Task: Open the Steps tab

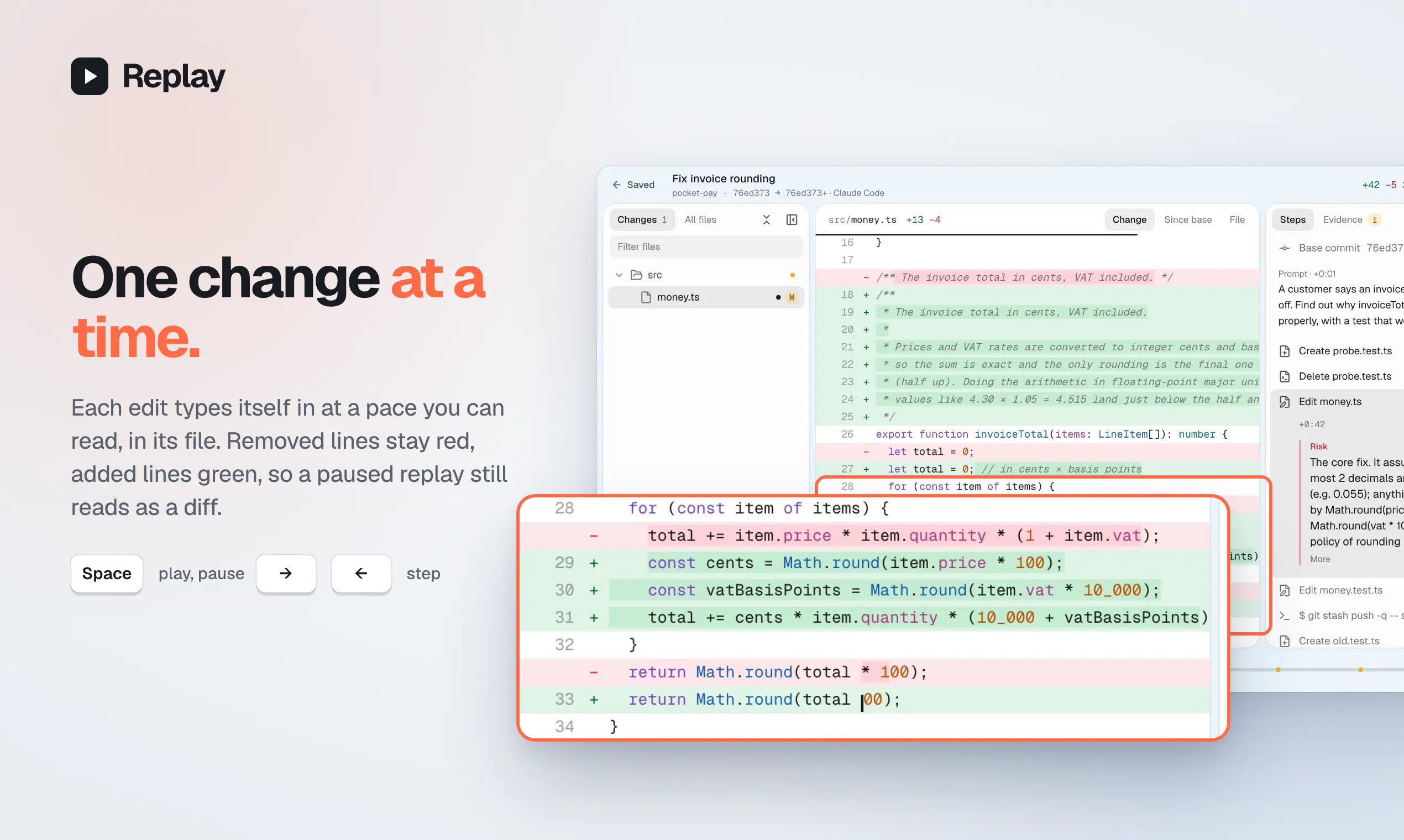Action: tap(1292, 219)
